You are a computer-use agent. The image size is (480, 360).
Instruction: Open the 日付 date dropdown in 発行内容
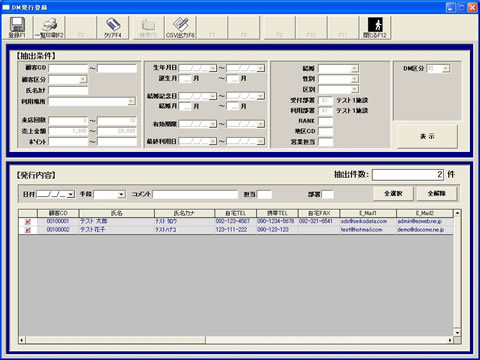coord(71,194)
